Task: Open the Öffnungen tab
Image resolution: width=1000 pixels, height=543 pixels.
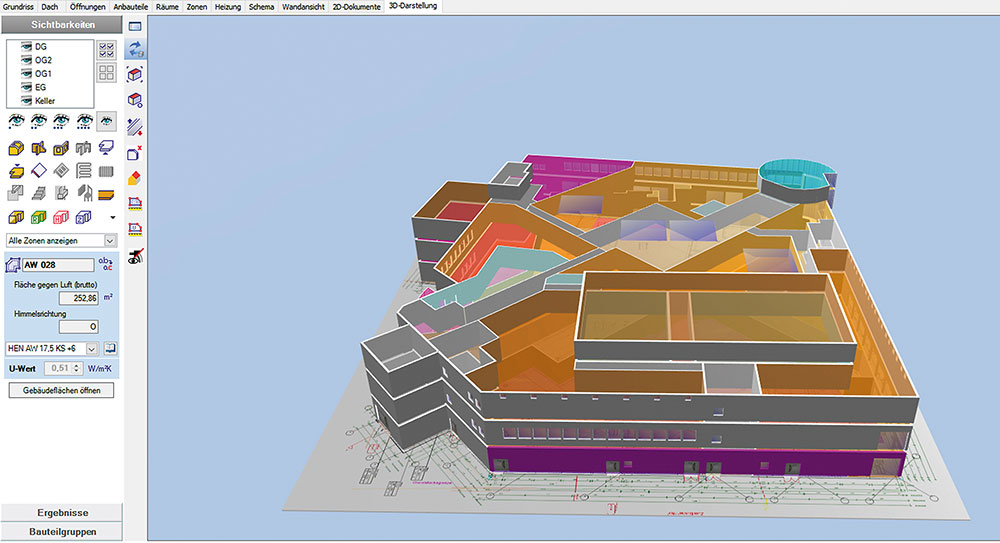Action: (87, 7)
